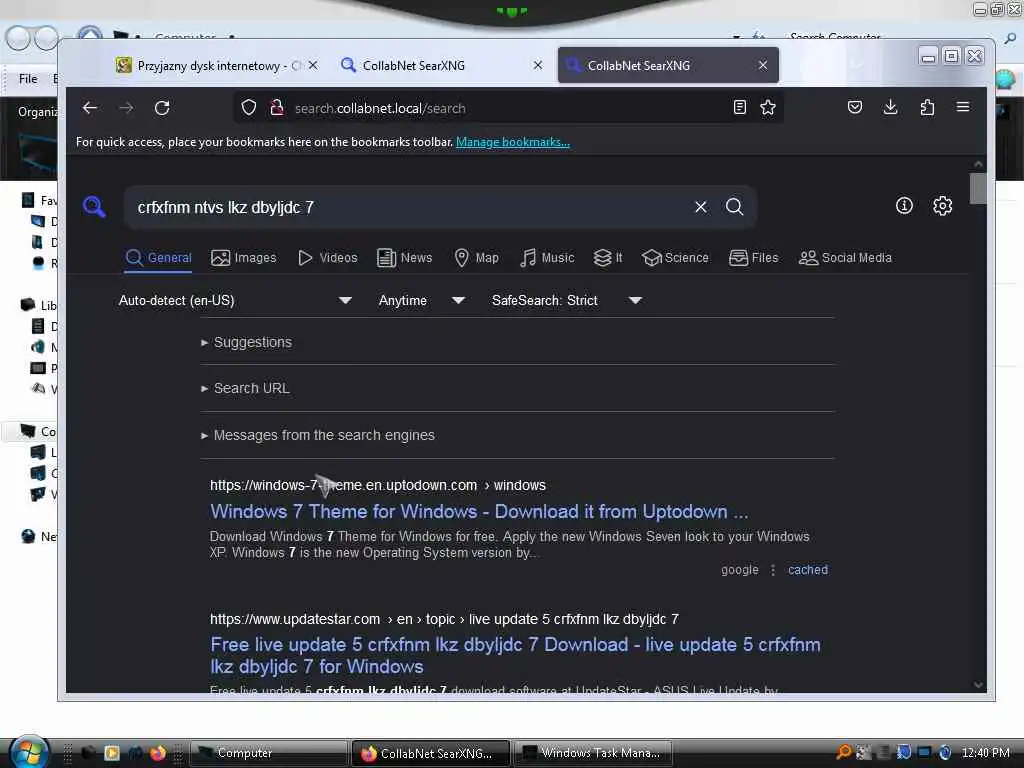The height and width of the screenshot is (768, 1024).
Task: Toggle reader view icon in address bar
Action: 740,108
